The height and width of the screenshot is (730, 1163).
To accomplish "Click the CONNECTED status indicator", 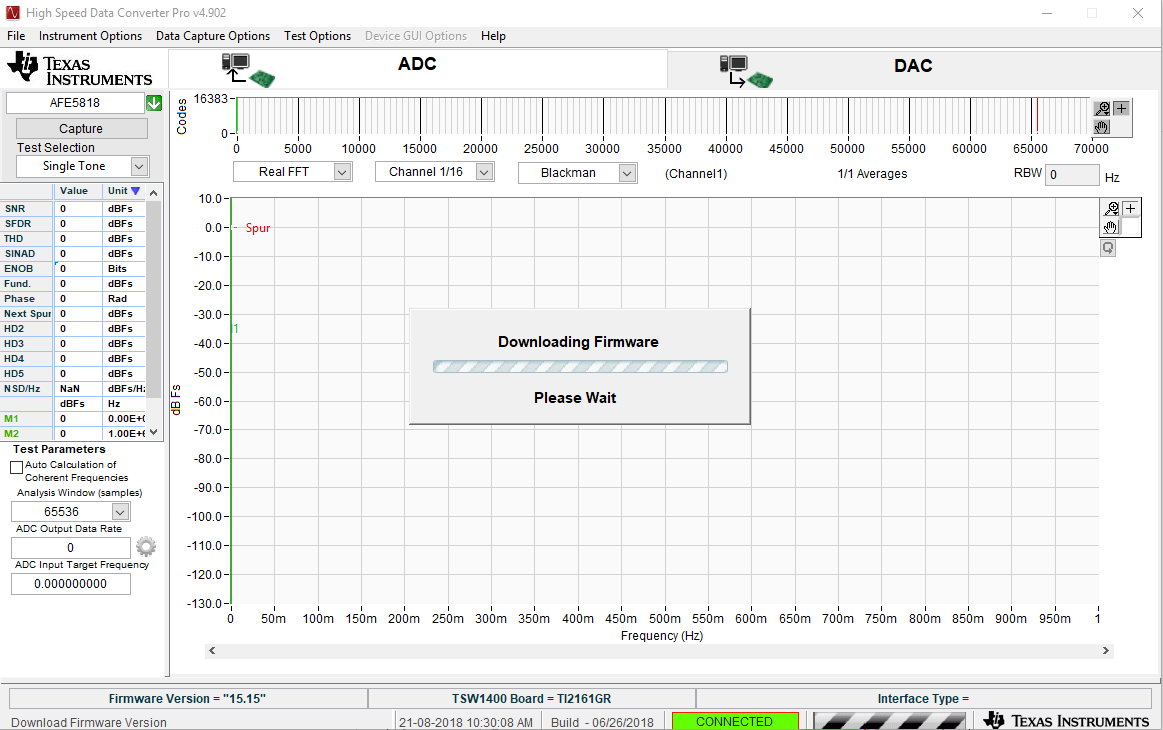I will pos(735,721).
